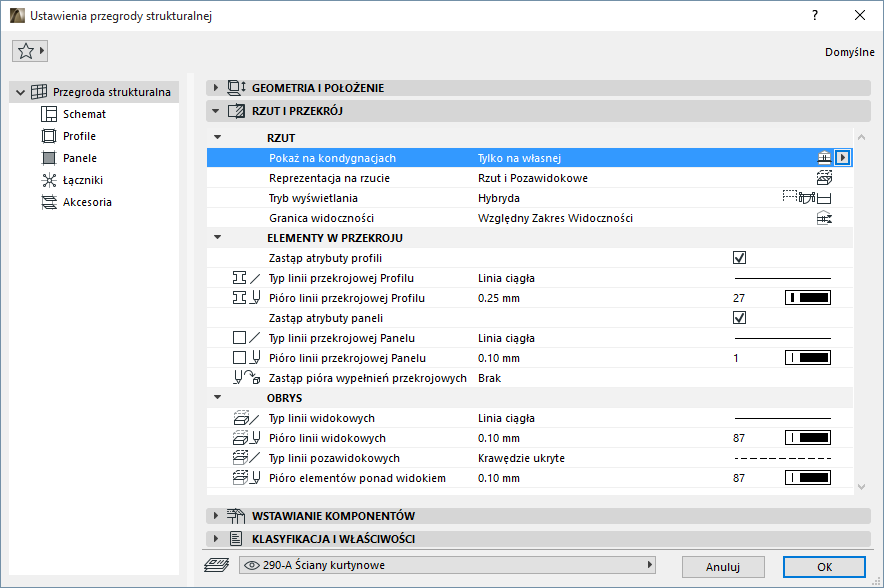Screen dimensions: 884x588
Task: Click the Profile frame icon
Action: click(x=49, y=136)
